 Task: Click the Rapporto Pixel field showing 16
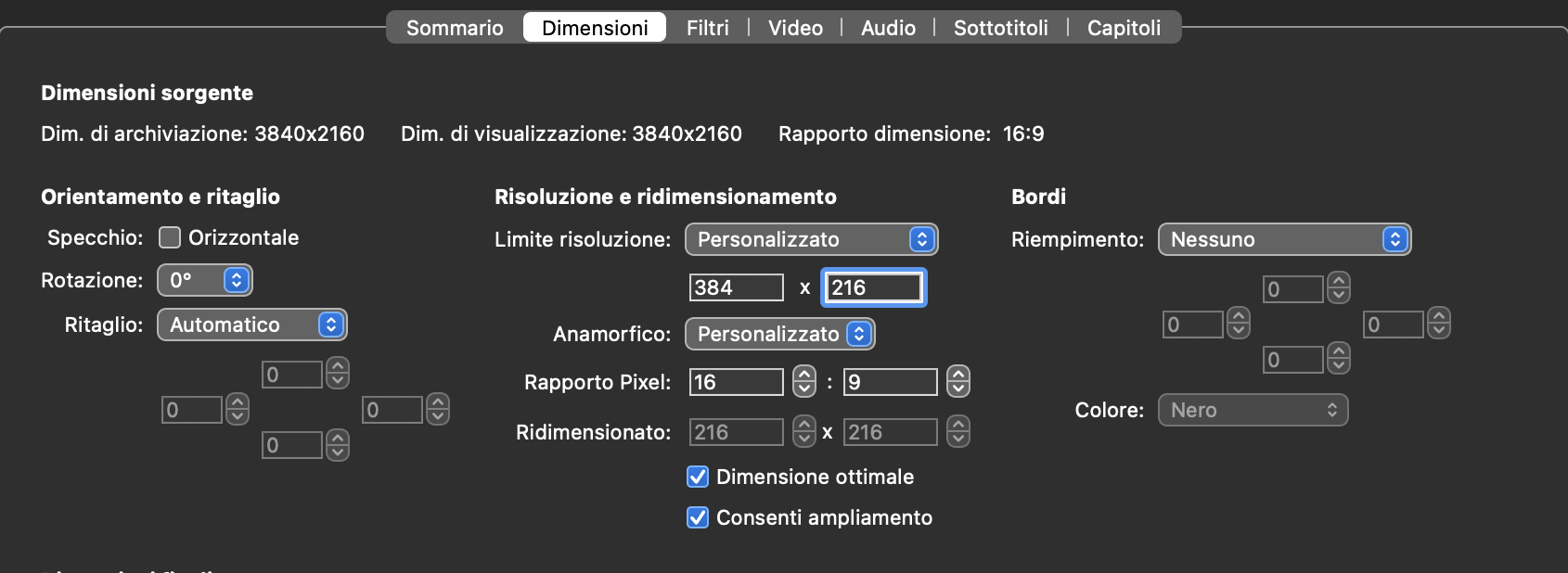(x=737, y=382)
